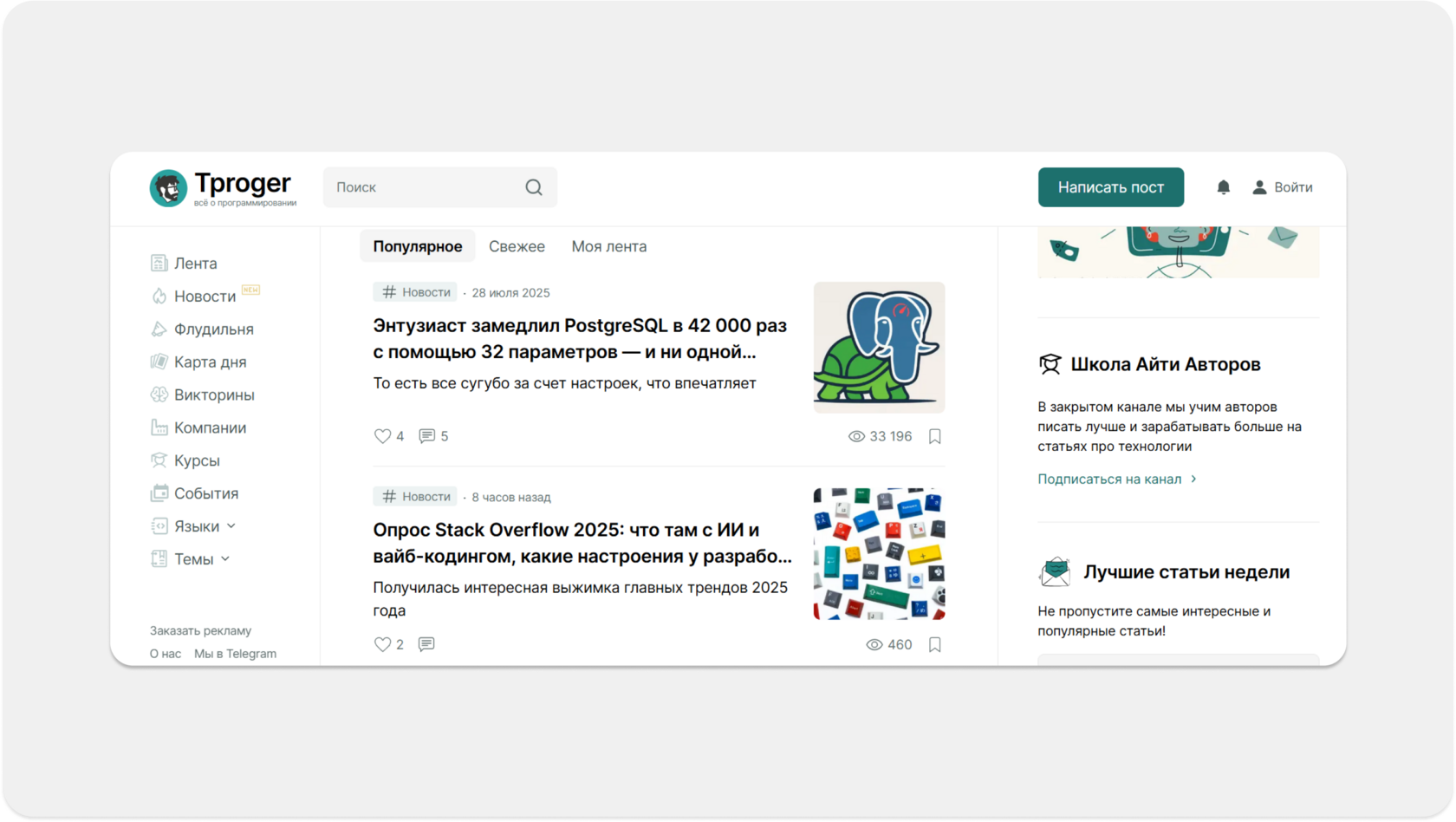Click comments icon on PostgreSQL article
The height and width of the screenshot is (822, 1456).
427,436
